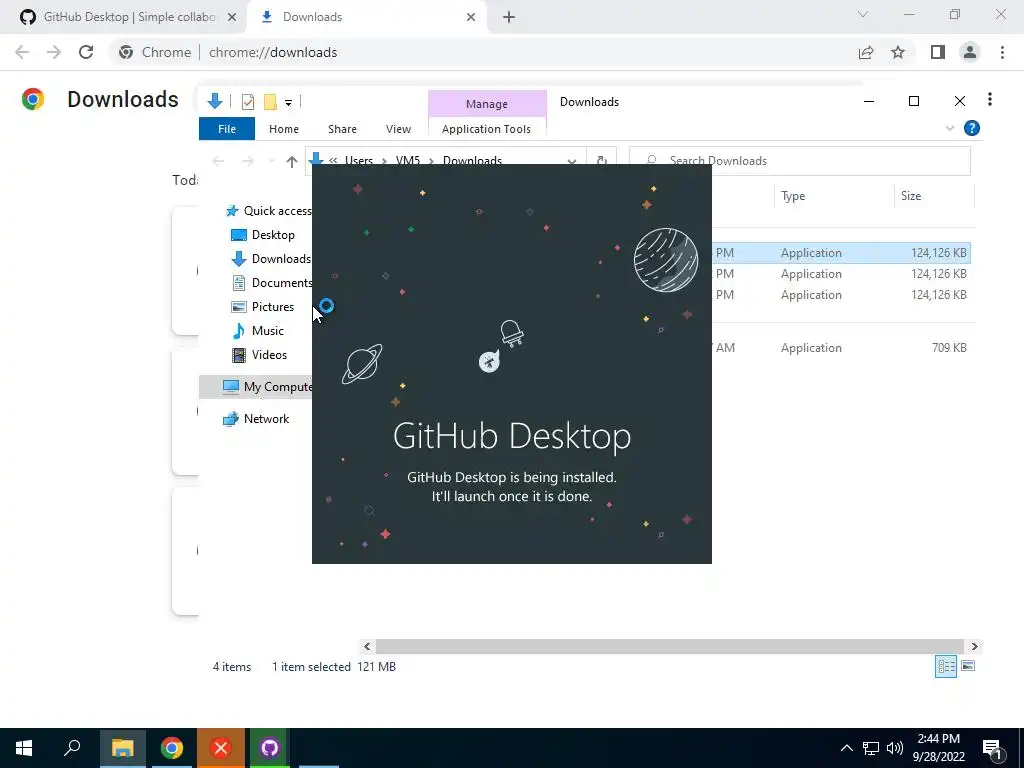The image size is (1024, 768).
Task: Go up one folder level
Action: (x=292, y=161)
